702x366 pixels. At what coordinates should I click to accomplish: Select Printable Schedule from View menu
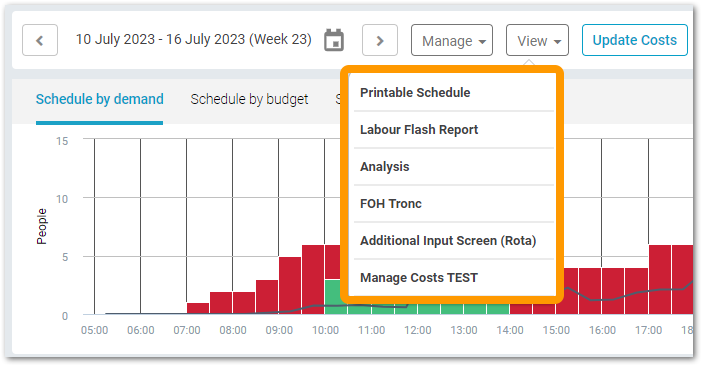click(454, 93)
